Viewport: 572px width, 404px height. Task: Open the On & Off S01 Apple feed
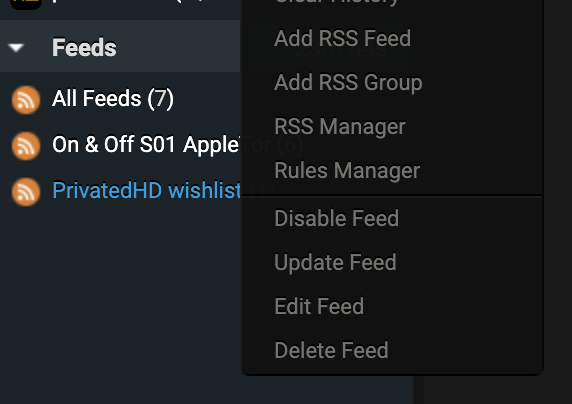click(x=146, y=145)
